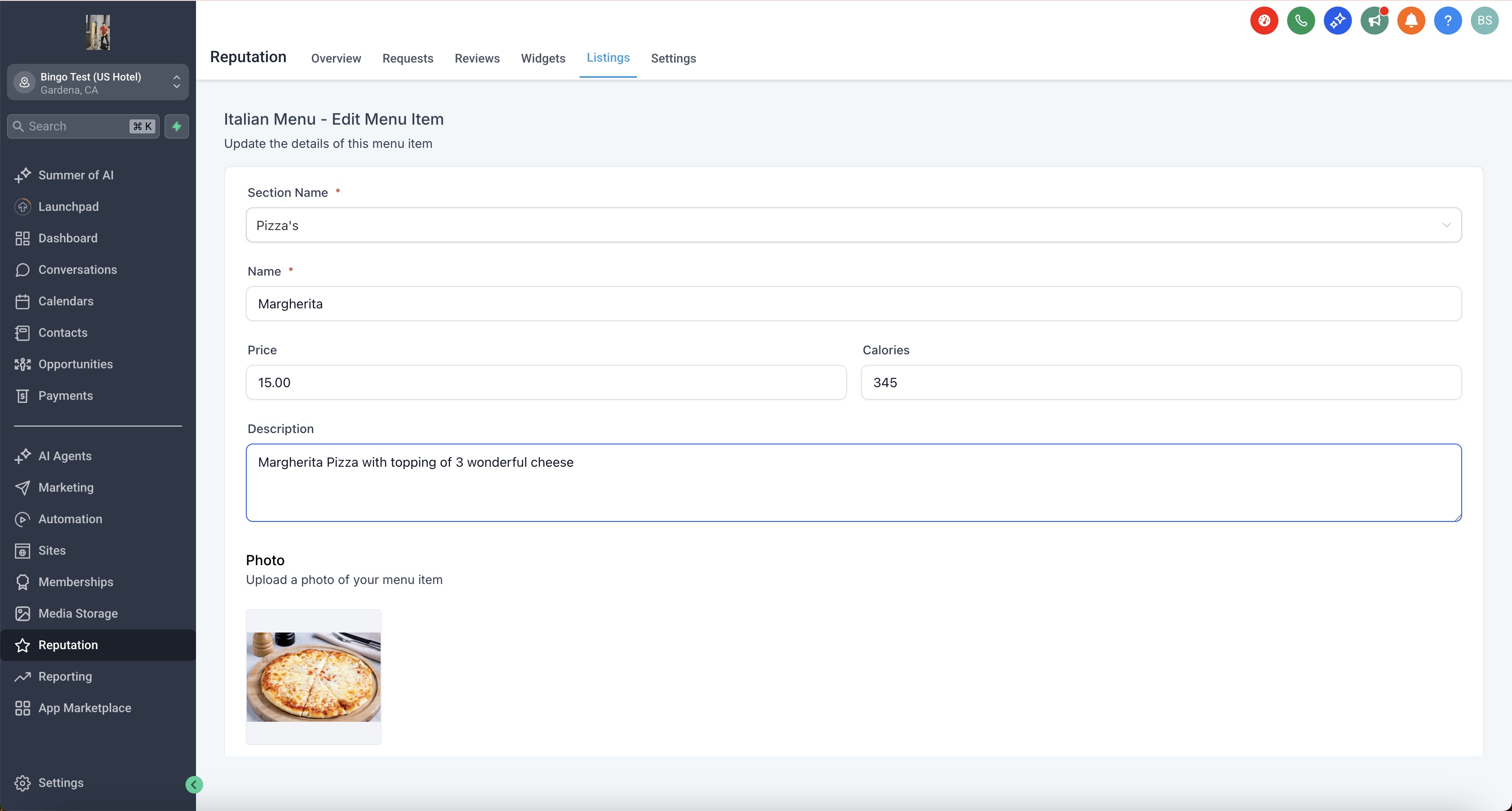This screenshot has width=1512, height=811.
Task: Open the Section Name dropdown showing Pizza's
Action: point(854,225)
